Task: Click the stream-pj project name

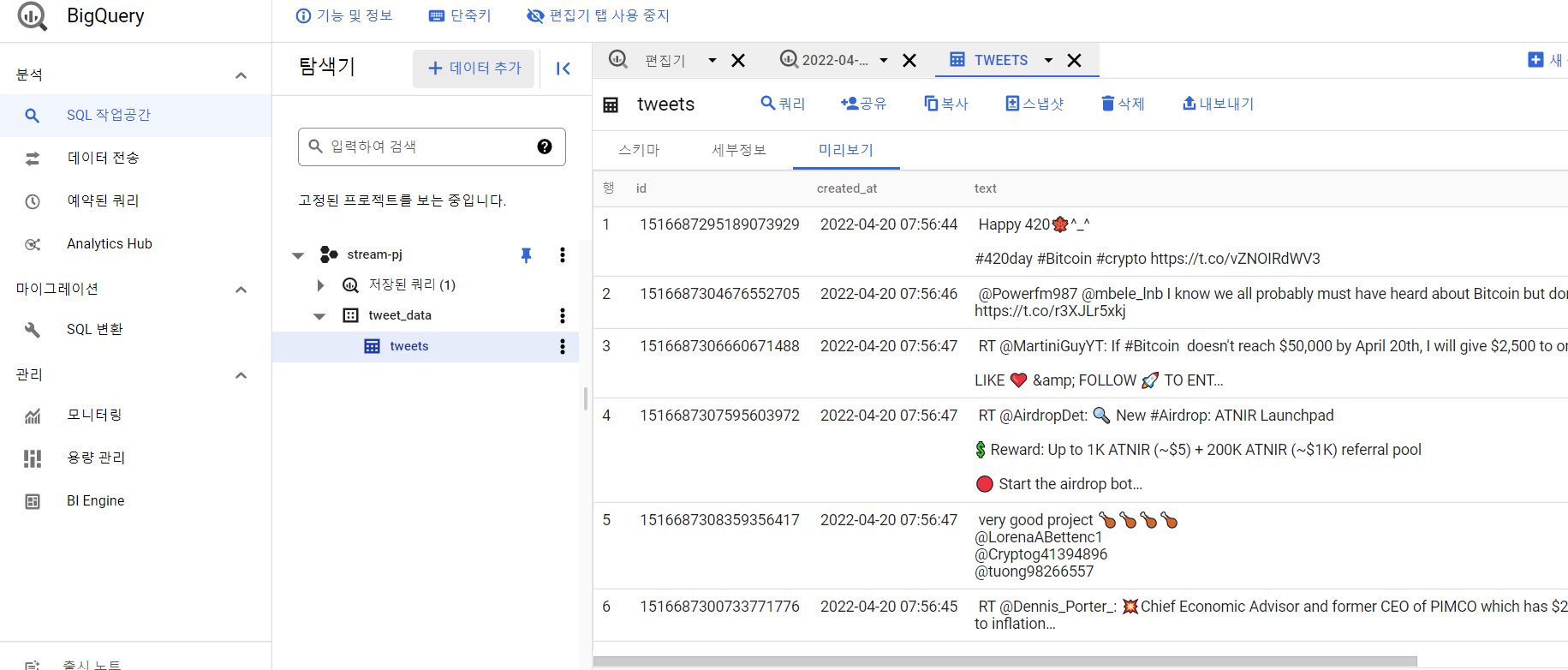Action: tap(374, 254)
